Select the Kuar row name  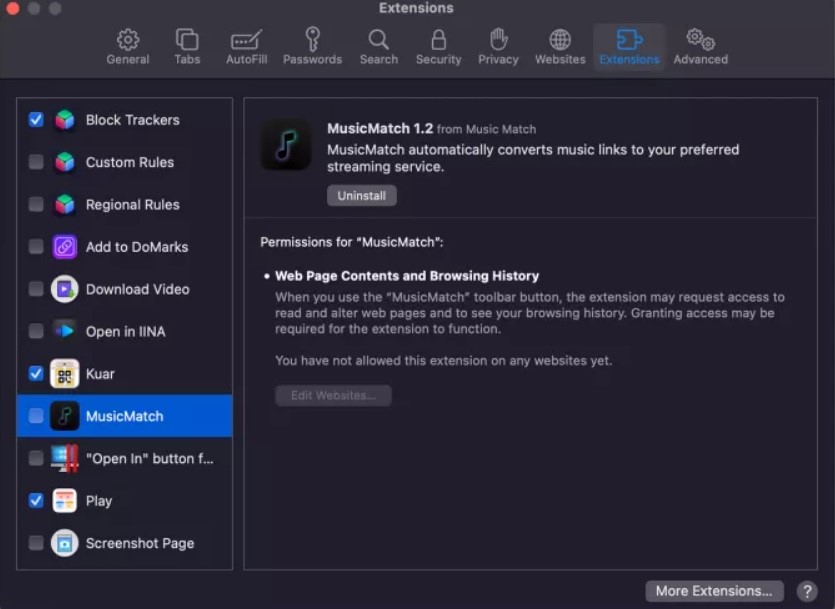[x=100, y=374]
